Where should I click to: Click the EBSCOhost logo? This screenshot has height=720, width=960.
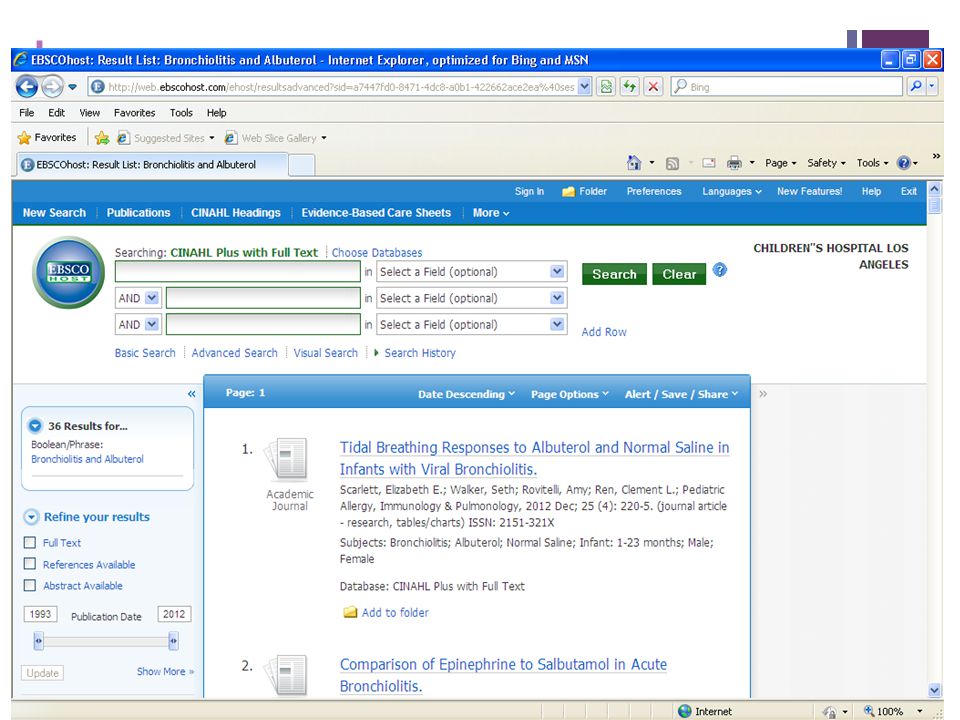(x=69, y=272)
